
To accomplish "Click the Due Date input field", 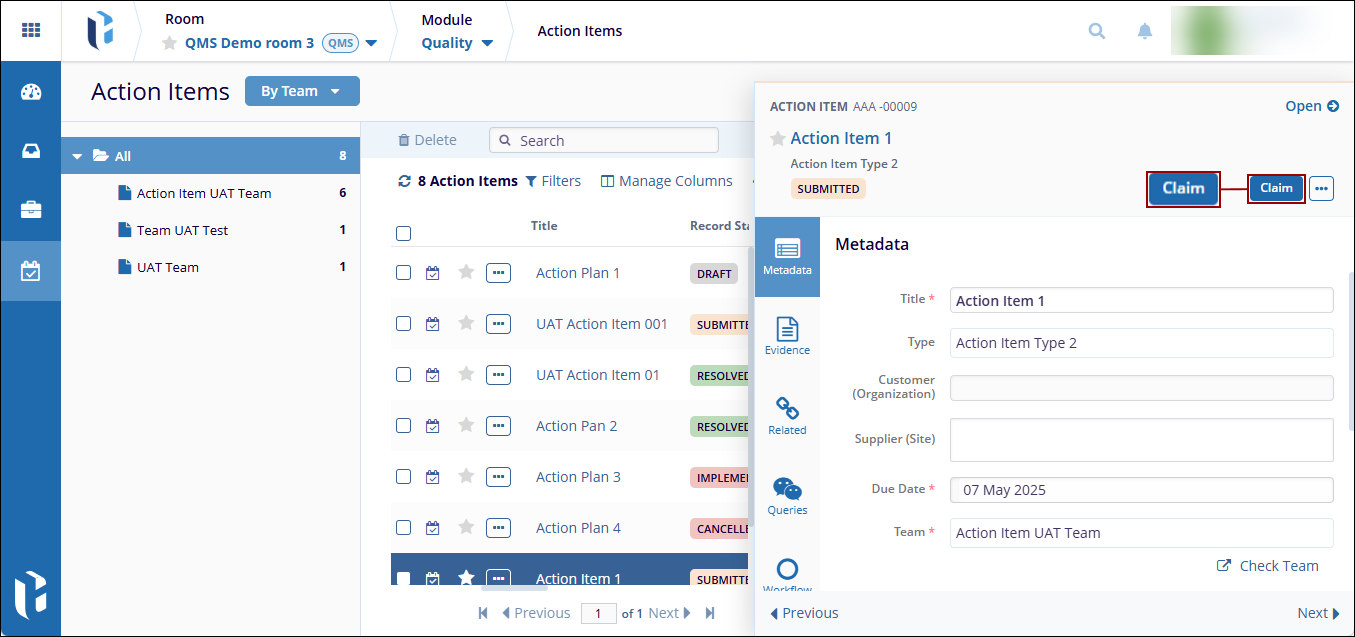I will point(1141,490).
